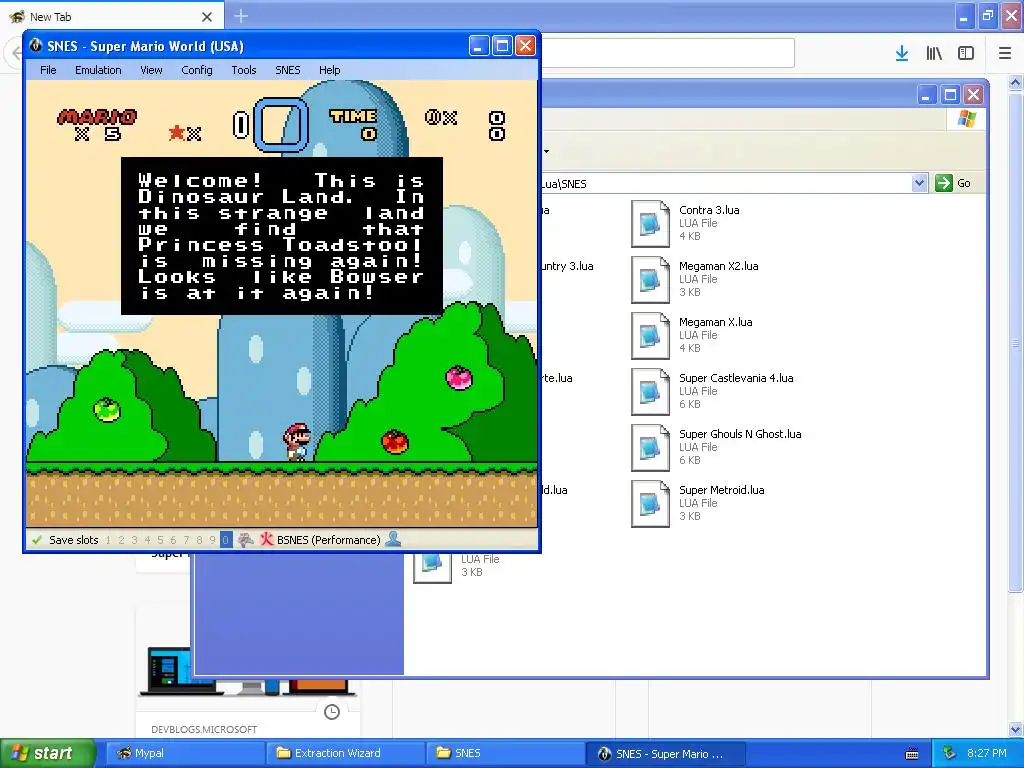1024x768 pixels.
Task: Open the browser library icon
Action: tap(934, 53)
